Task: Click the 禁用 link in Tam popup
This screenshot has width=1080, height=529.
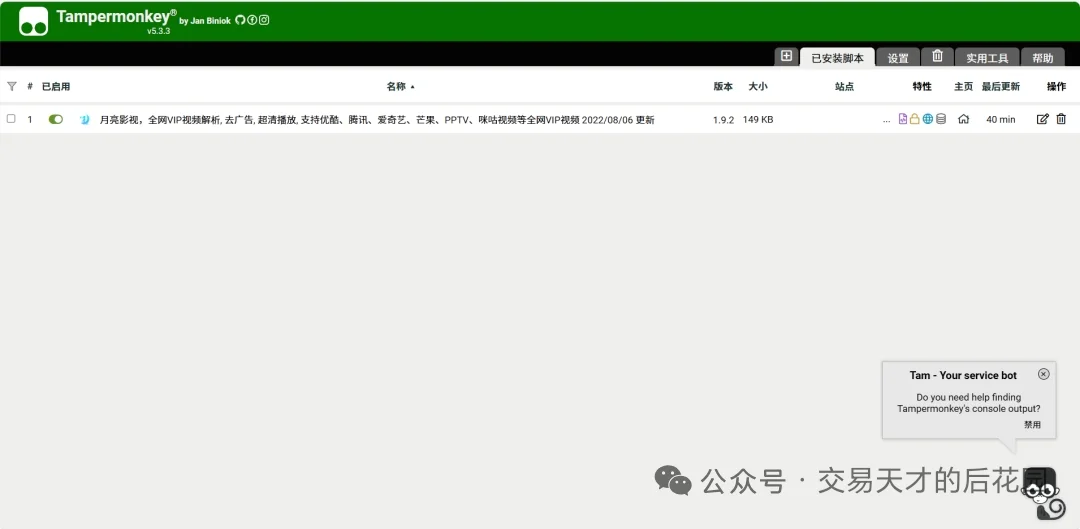Action: click(1032, 424)
